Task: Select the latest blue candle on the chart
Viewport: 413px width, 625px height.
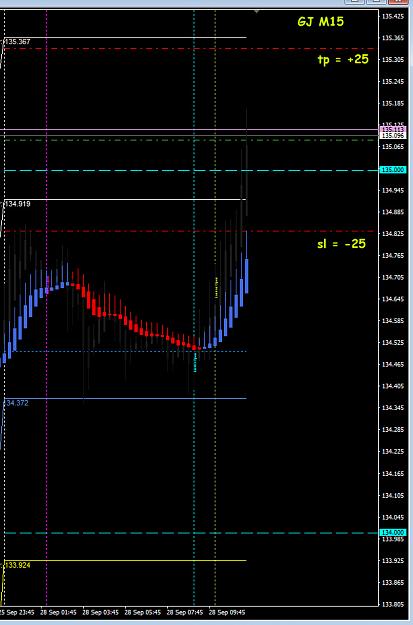Action: point(247,276)
